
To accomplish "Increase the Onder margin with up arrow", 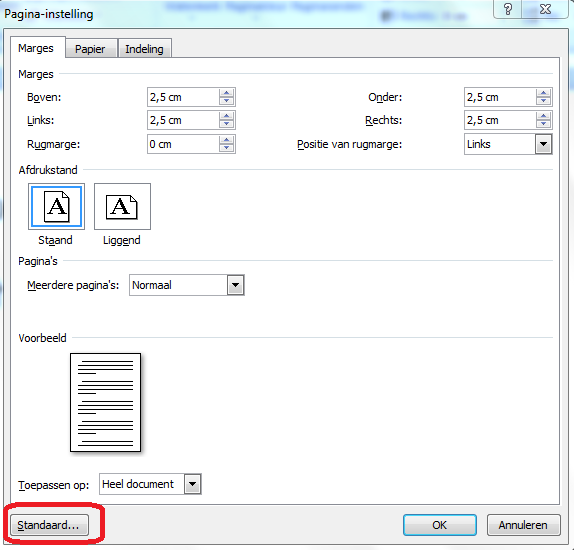I will 544,93.
